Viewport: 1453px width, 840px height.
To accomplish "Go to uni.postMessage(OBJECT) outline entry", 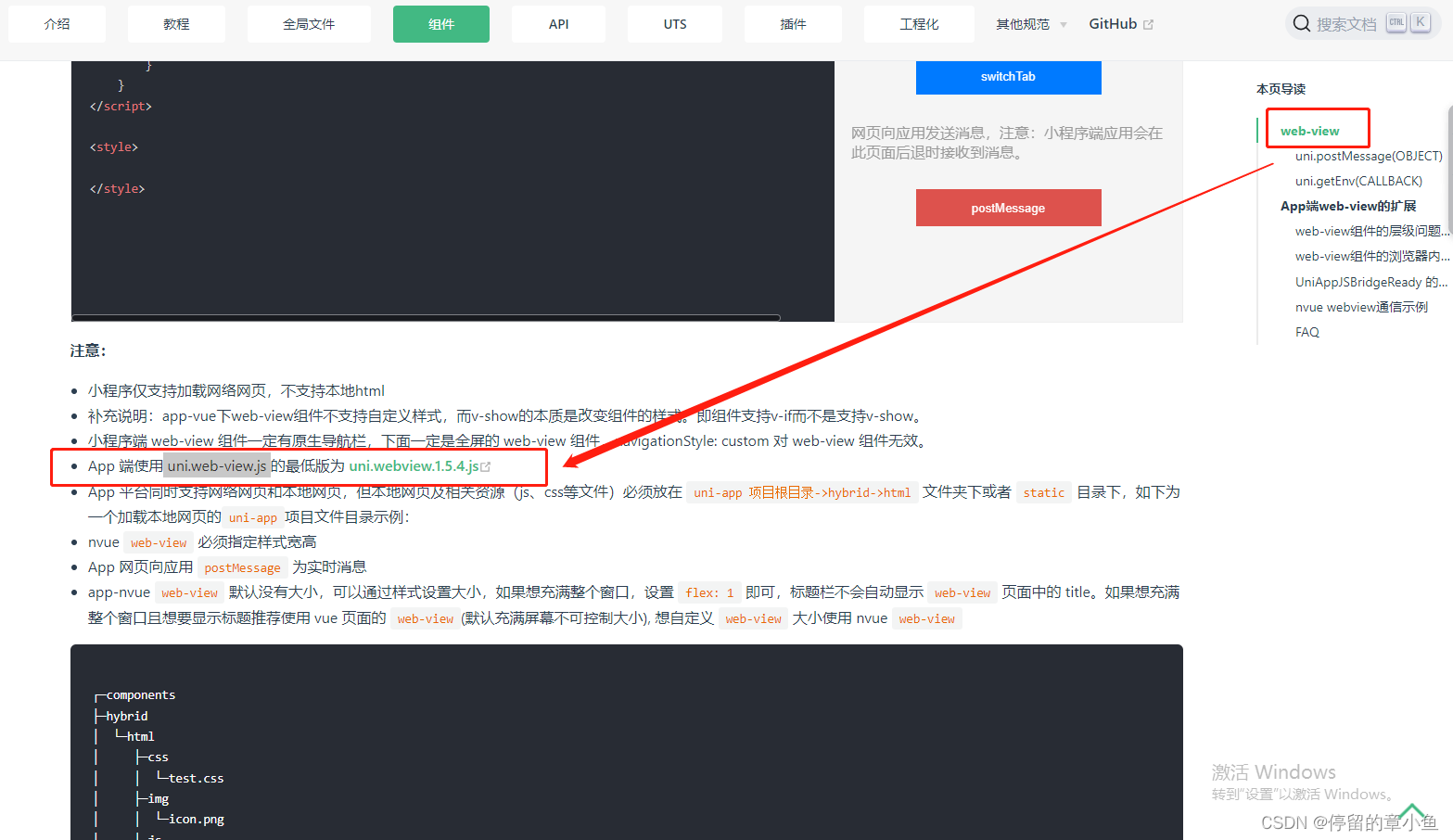I will point(1369,156).
